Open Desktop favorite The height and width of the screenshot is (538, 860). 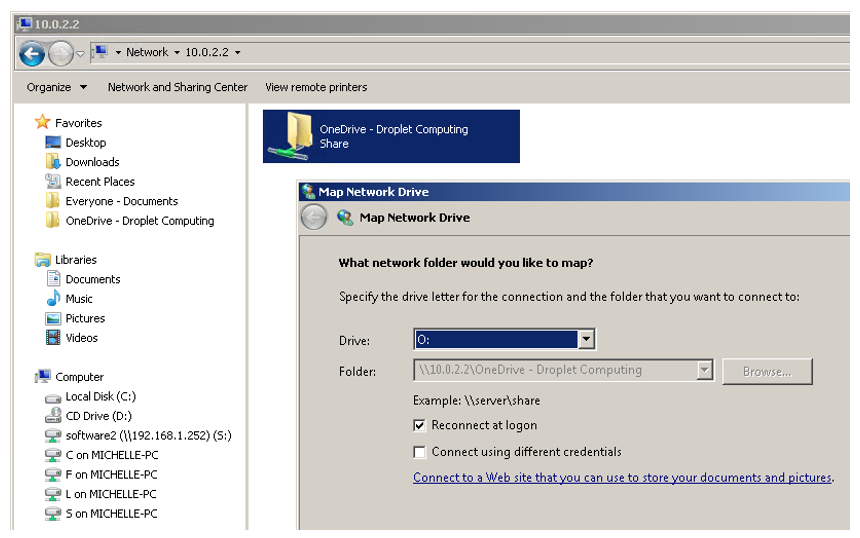click(x=86, y=143)
